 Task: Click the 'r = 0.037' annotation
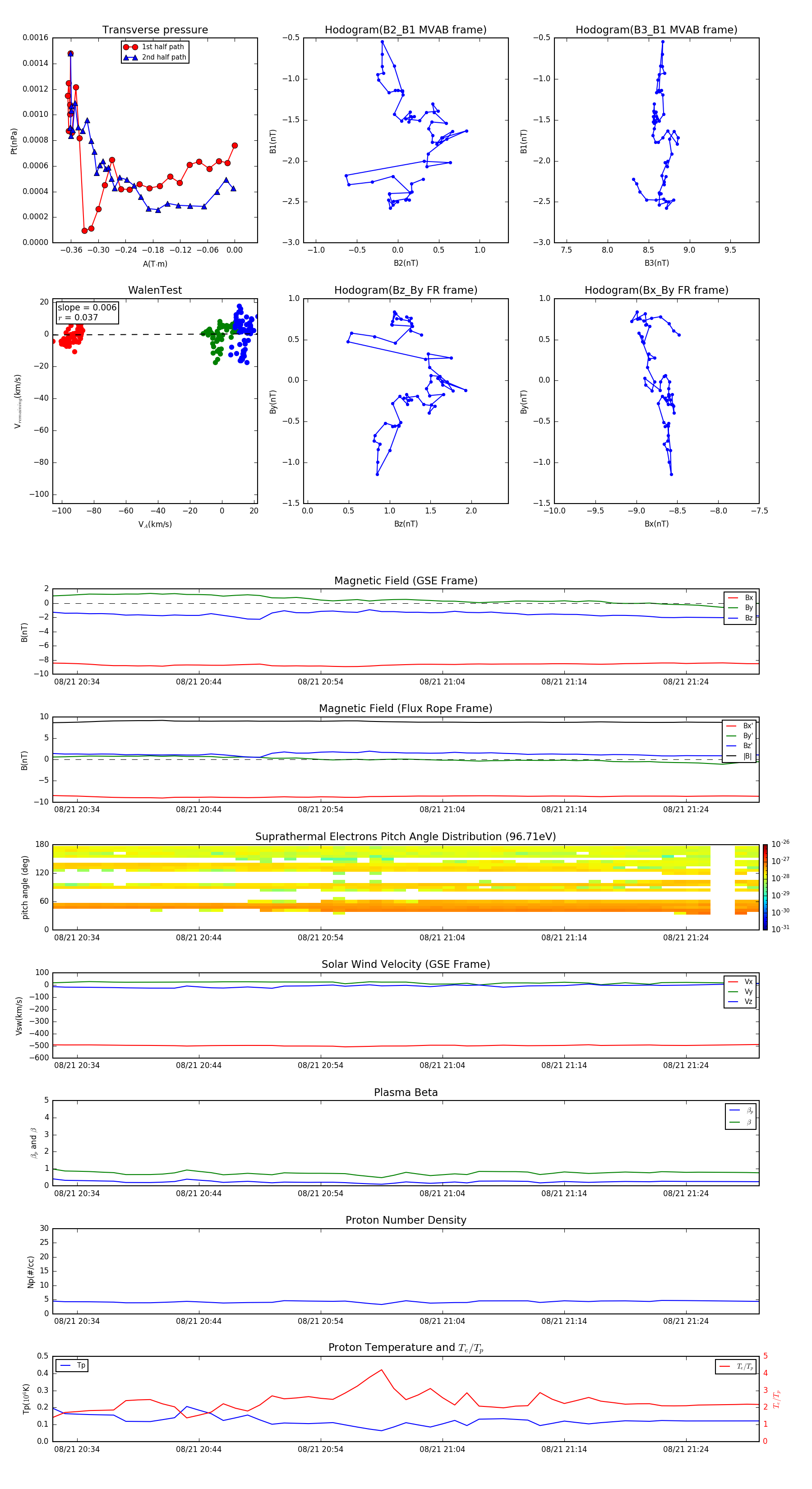[x=78, y=317]
